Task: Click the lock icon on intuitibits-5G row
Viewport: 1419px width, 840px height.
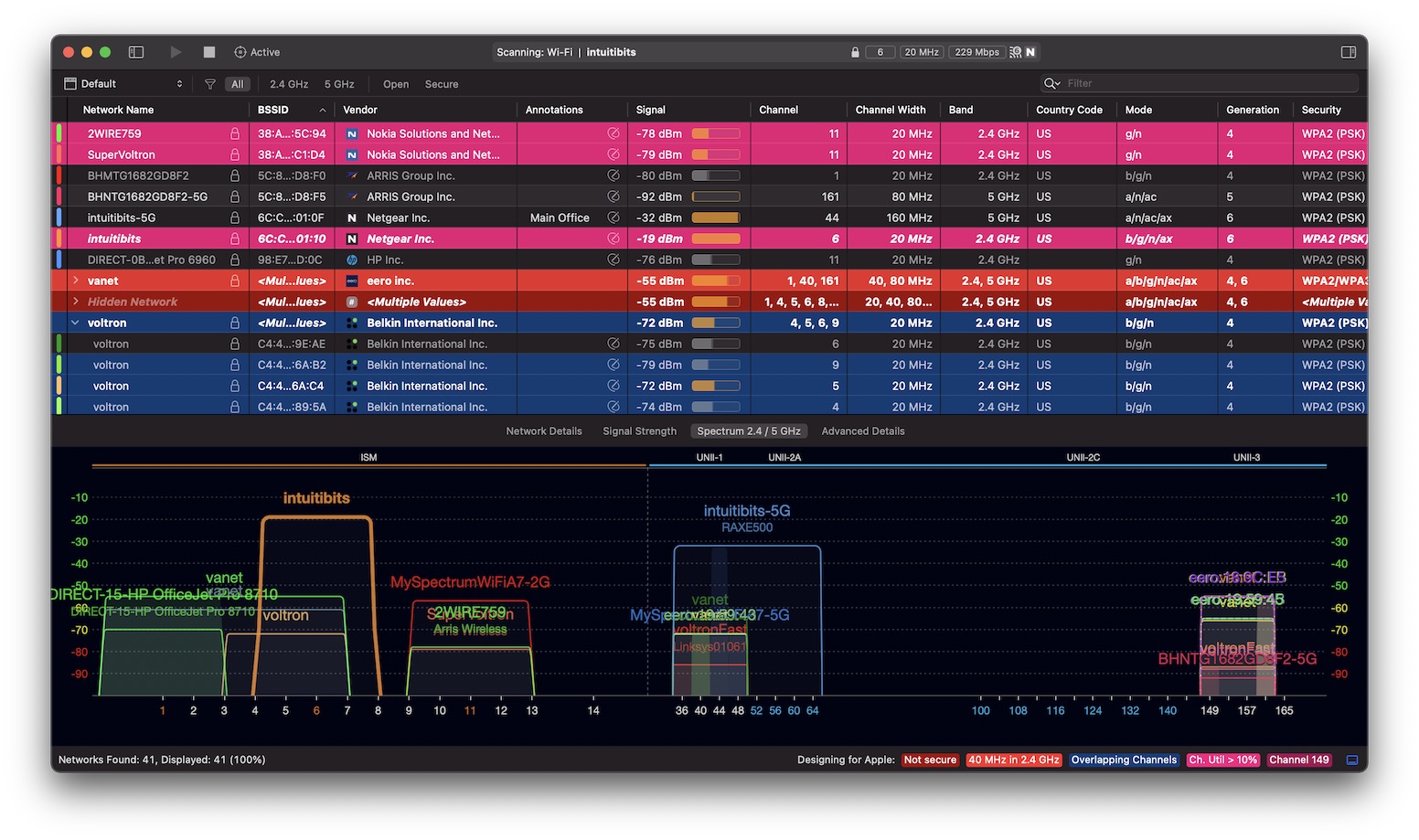Action: coord(235,218)
